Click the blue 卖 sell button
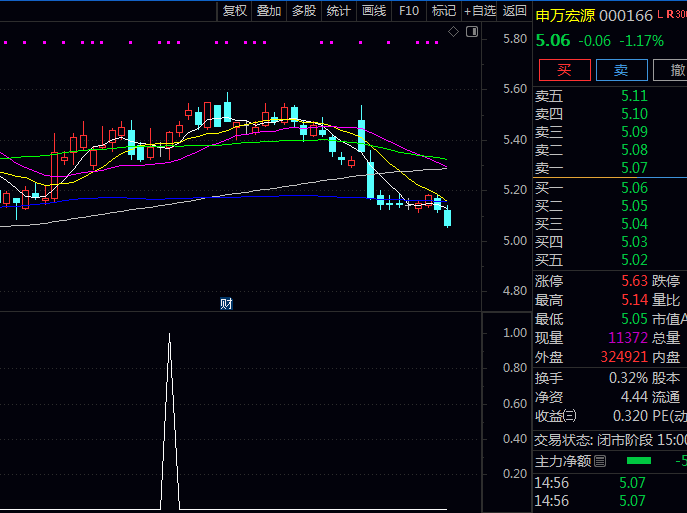Image resolution: width=687 pixels, height=513 pixels. click(x=622, y=70)
